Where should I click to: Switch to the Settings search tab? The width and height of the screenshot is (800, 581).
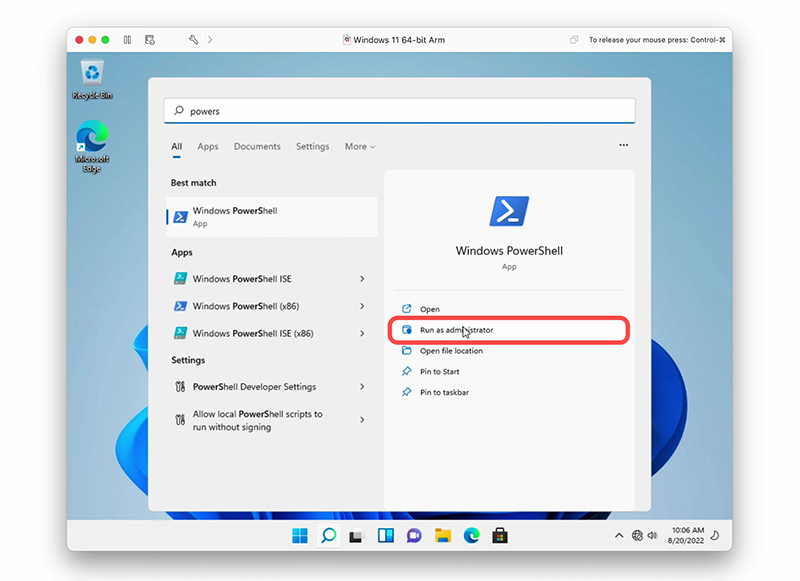tap(312, 147)
